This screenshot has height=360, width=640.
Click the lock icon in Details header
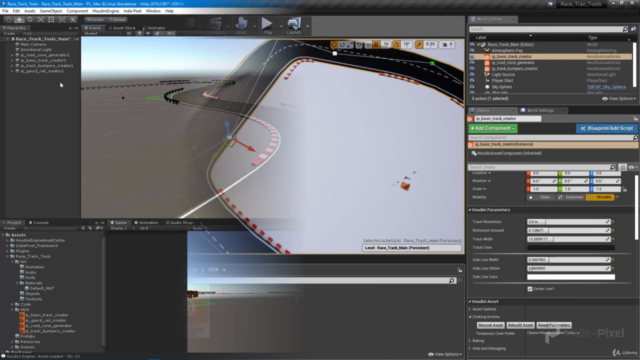click(636, 118)
